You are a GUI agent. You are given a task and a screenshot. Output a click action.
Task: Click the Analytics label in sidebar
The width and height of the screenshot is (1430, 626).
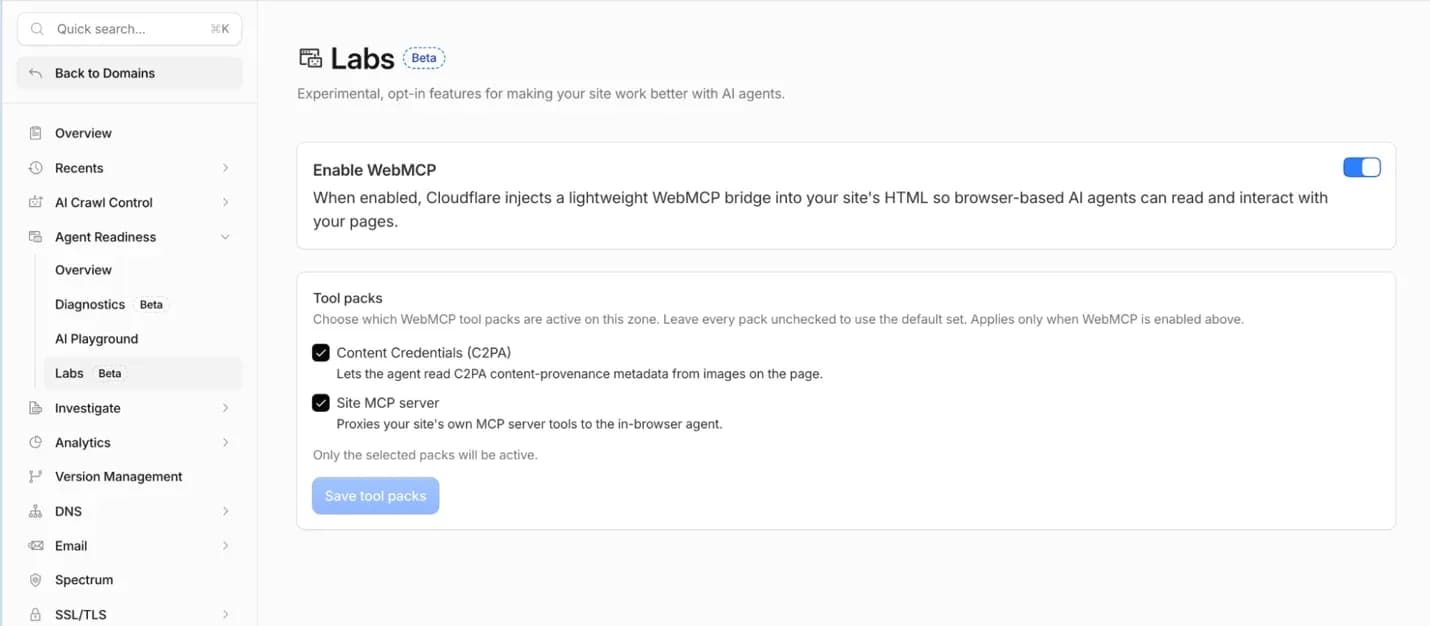pos(83,442)
